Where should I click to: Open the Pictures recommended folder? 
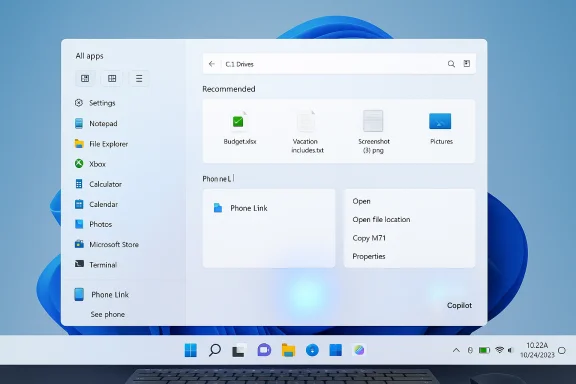pos(441,129)
